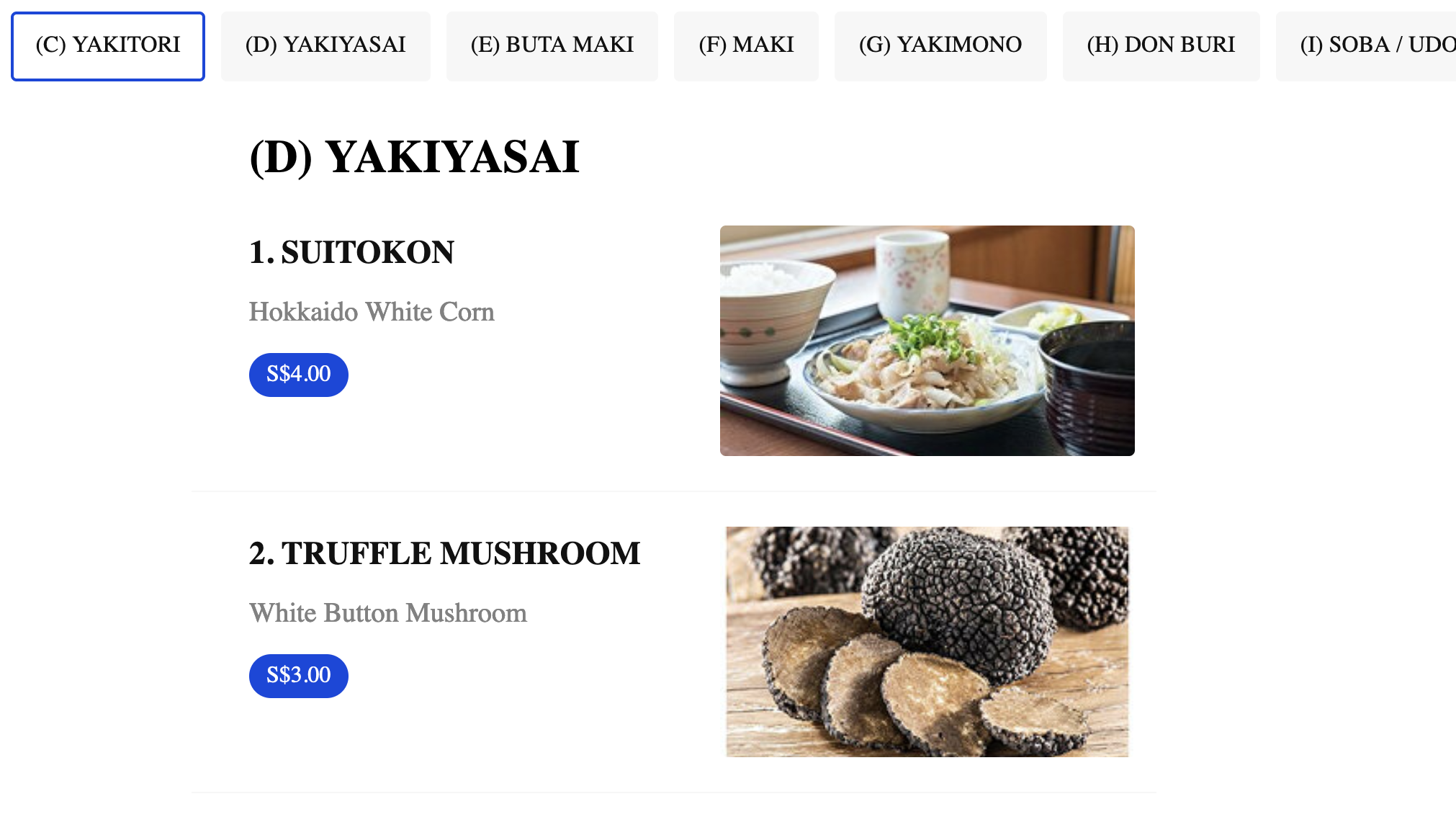The image size is (1456, 817).
Task: Click the S$4.00 price button for SUITOKON
Action: (298, 374)
